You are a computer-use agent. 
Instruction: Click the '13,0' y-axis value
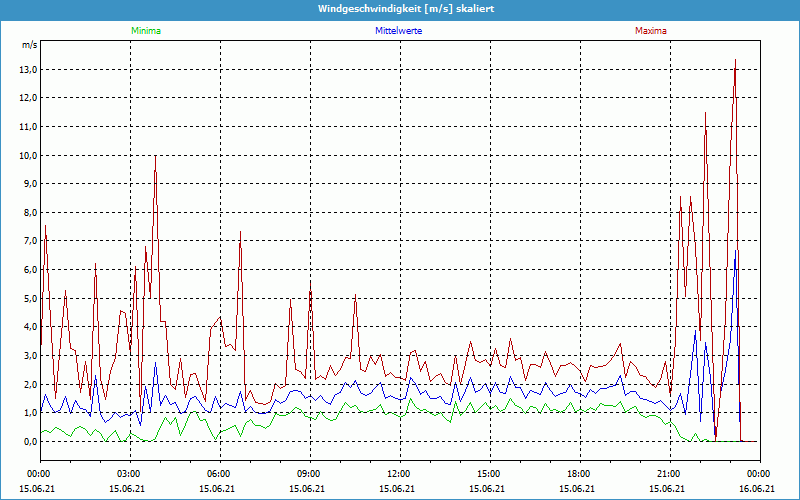click(29, 70)
